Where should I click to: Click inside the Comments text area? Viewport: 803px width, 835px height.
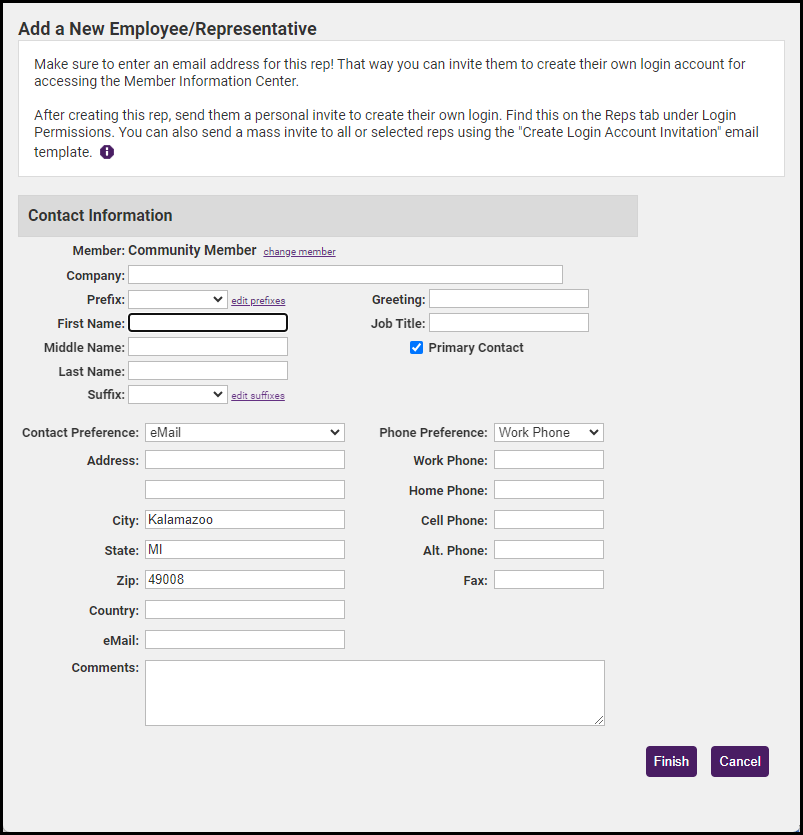point(374,692)
